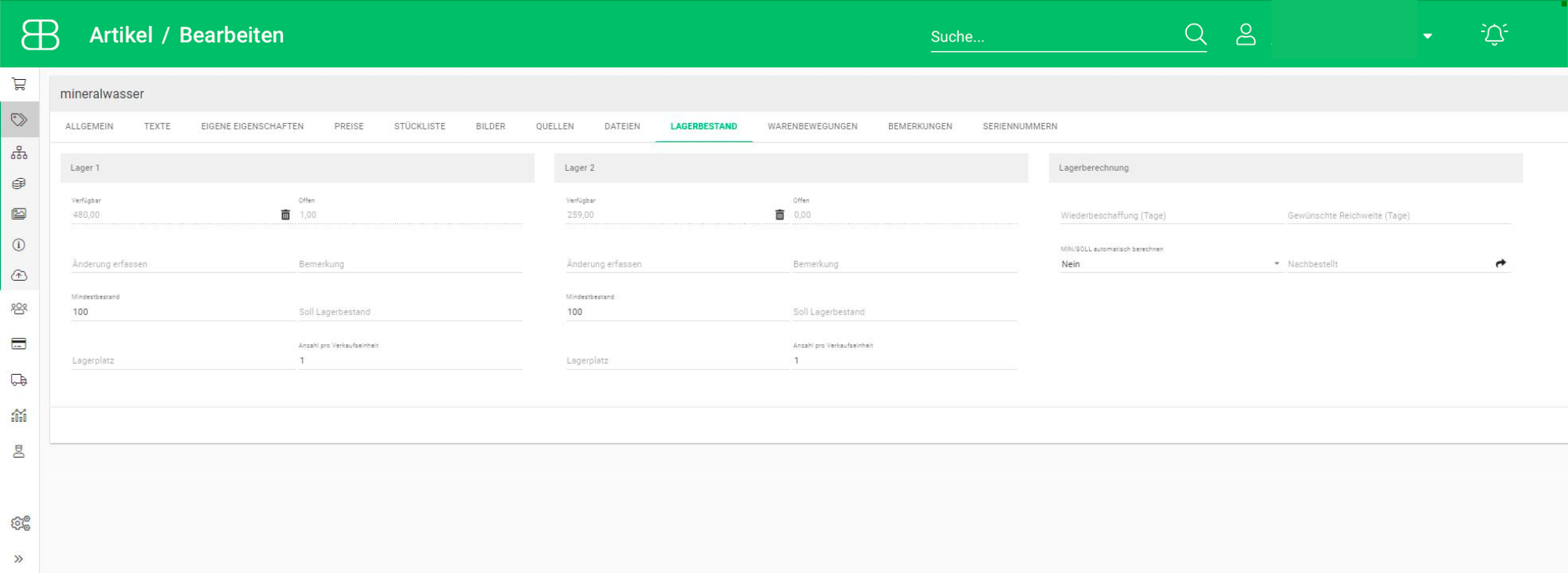Open the user profile icon
Image resolution: width=1568 pixels, height=573 pixels.
(1246, 34)
